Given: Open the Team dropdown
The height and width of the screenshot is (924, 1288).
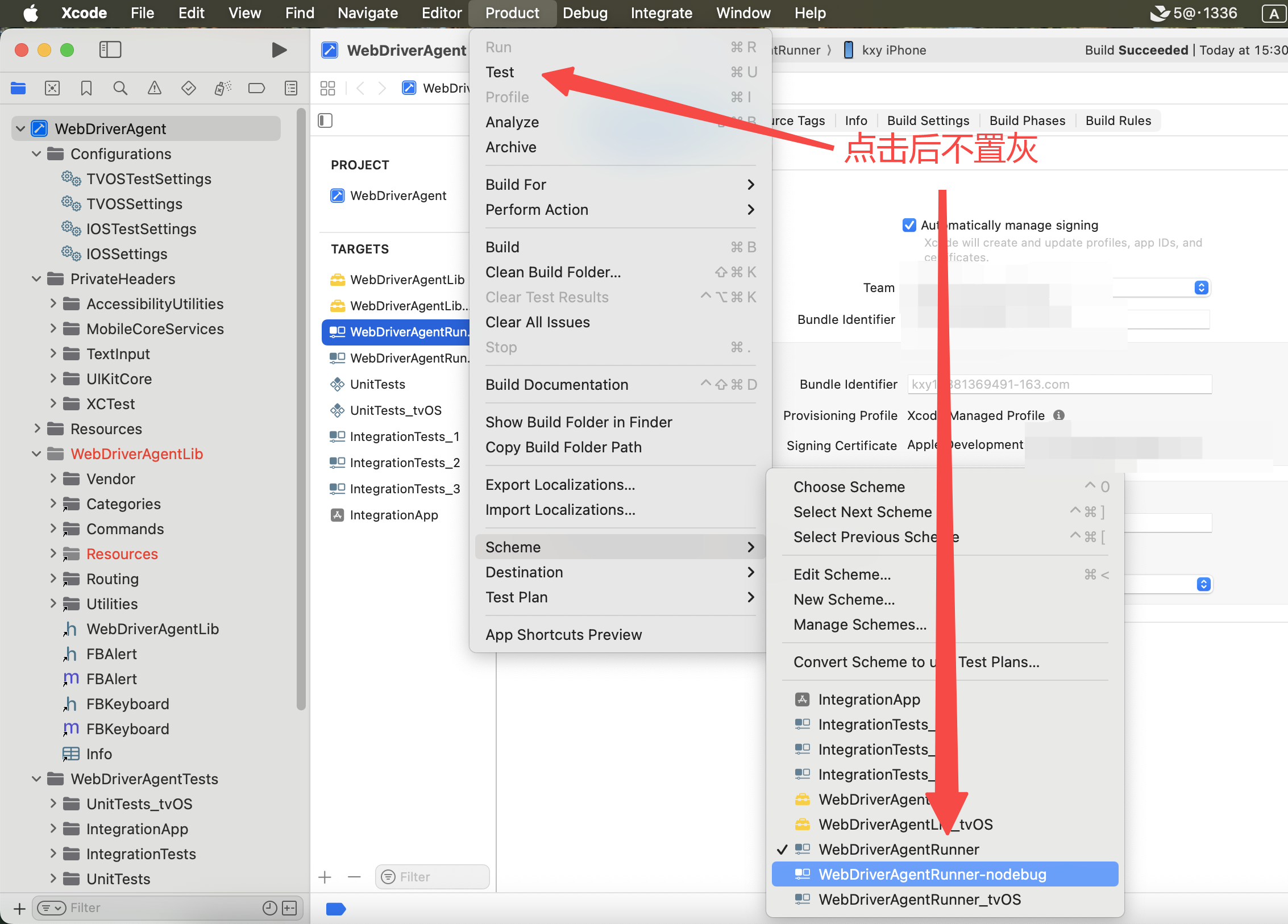Looking at the screenshot, I should [x=1200, y=288].
